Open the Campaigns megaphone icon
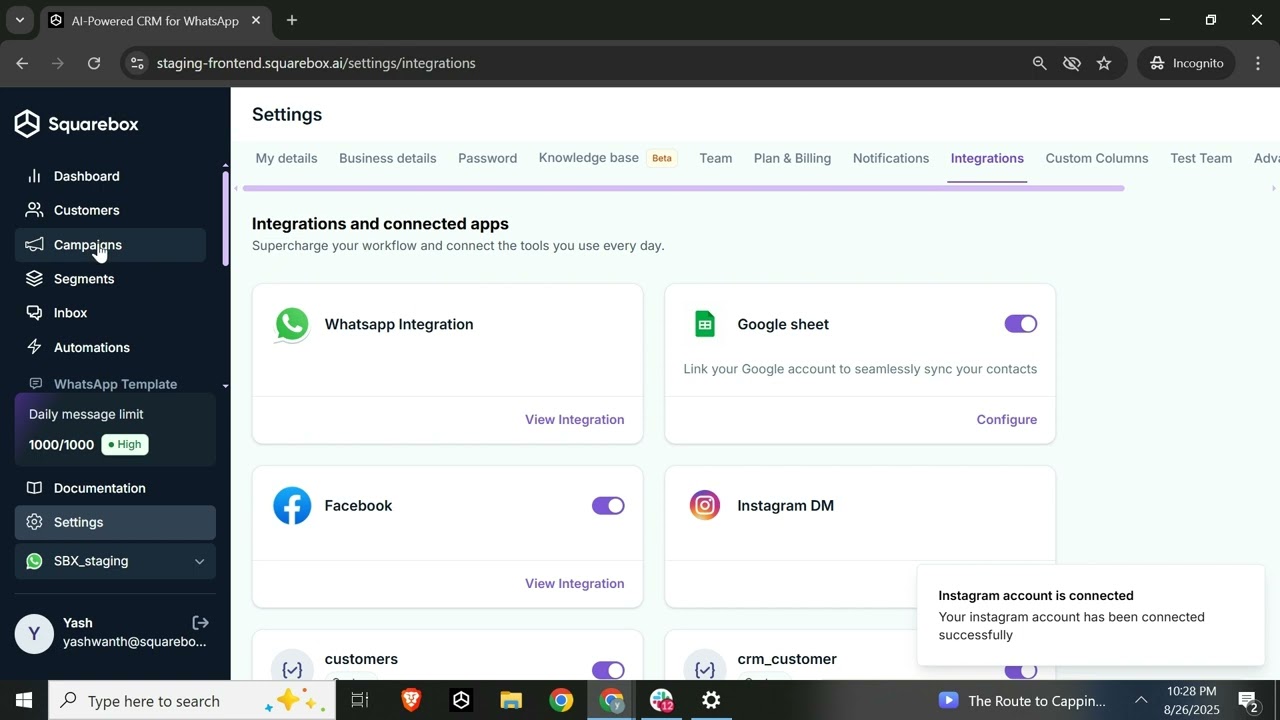Viewport: 1280px width, 720px height. tap(34, 244)
